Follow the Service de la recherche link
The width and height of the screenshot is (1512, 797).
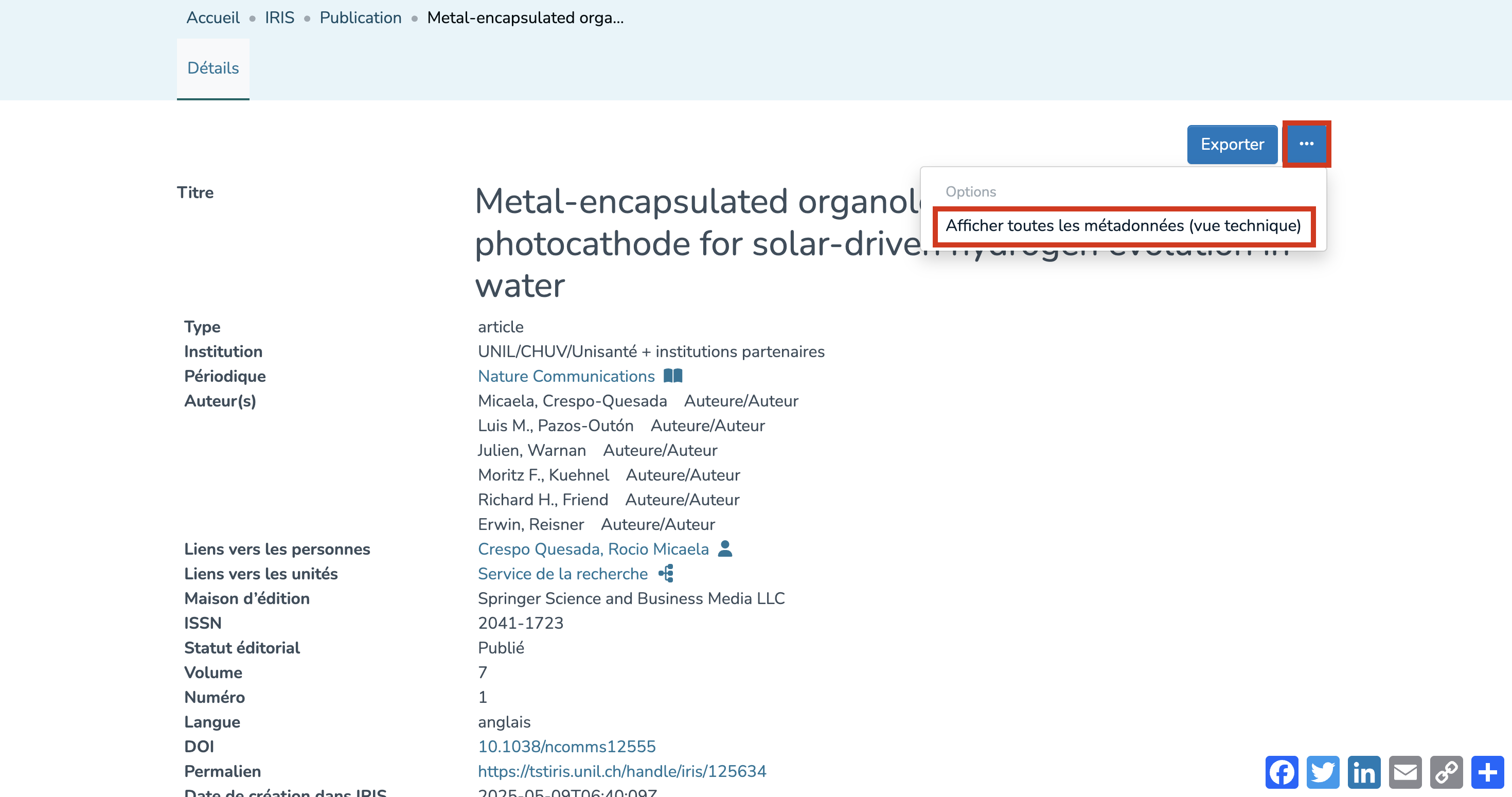tap(562, 573)
